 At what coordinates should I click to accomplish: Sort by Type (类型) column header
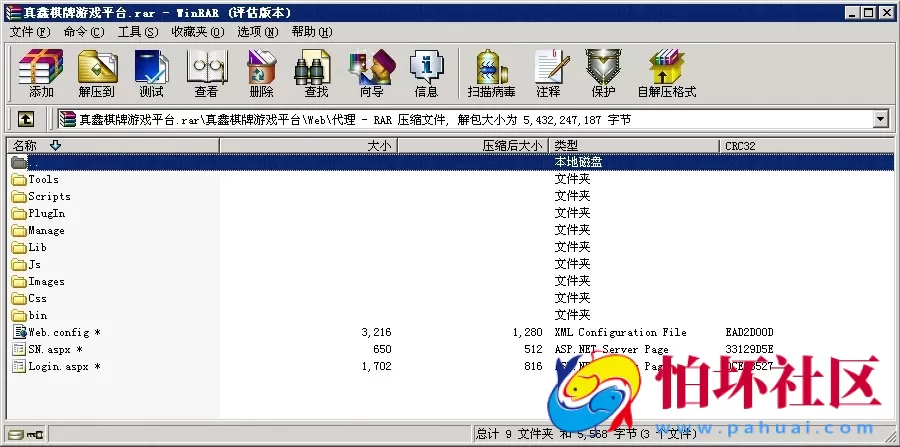[634, 146]
